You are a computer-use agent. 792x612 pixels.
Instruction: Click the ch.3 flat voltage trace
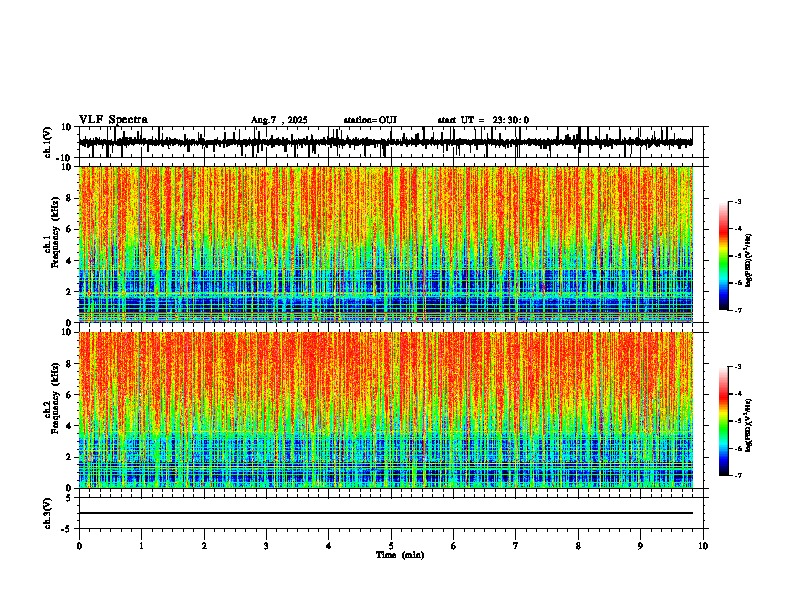tap(385, 513)
